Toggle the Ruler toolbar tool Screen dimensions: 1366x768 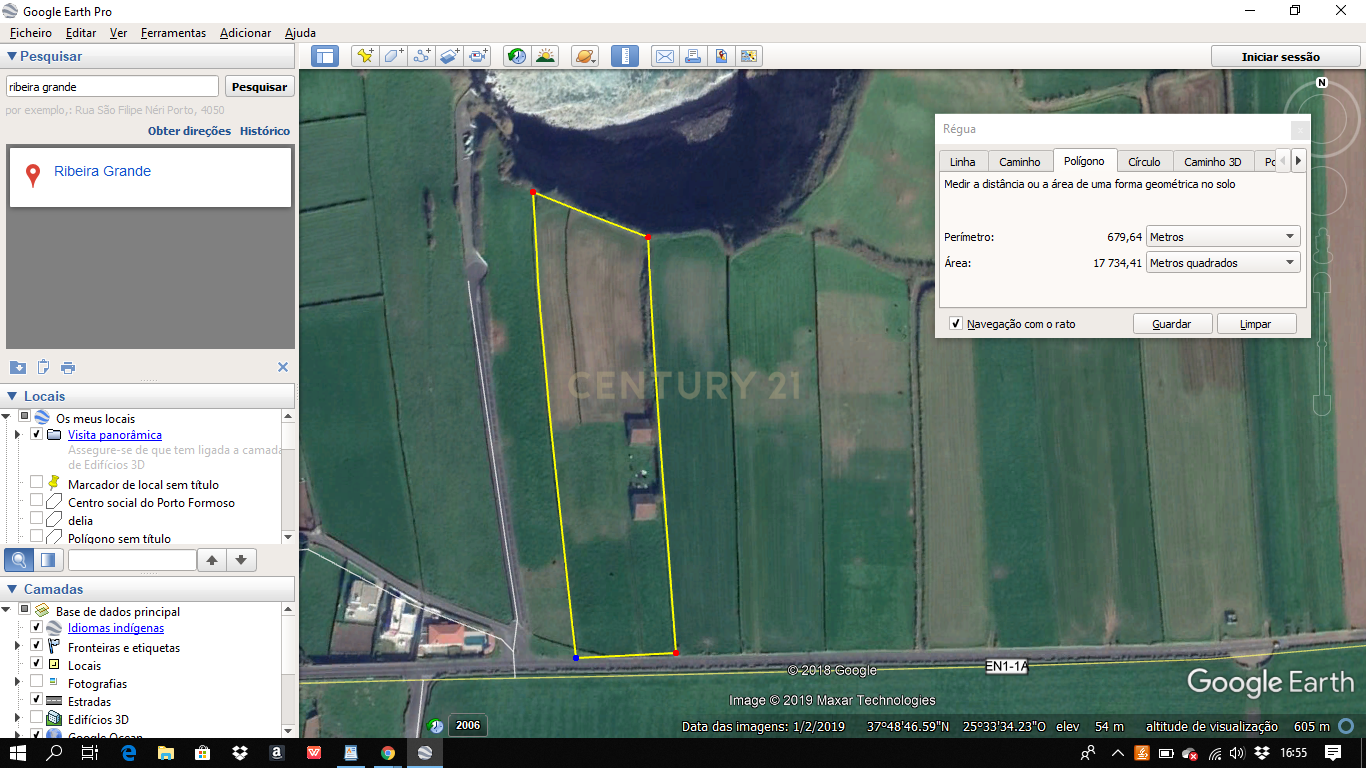[624, 56]
